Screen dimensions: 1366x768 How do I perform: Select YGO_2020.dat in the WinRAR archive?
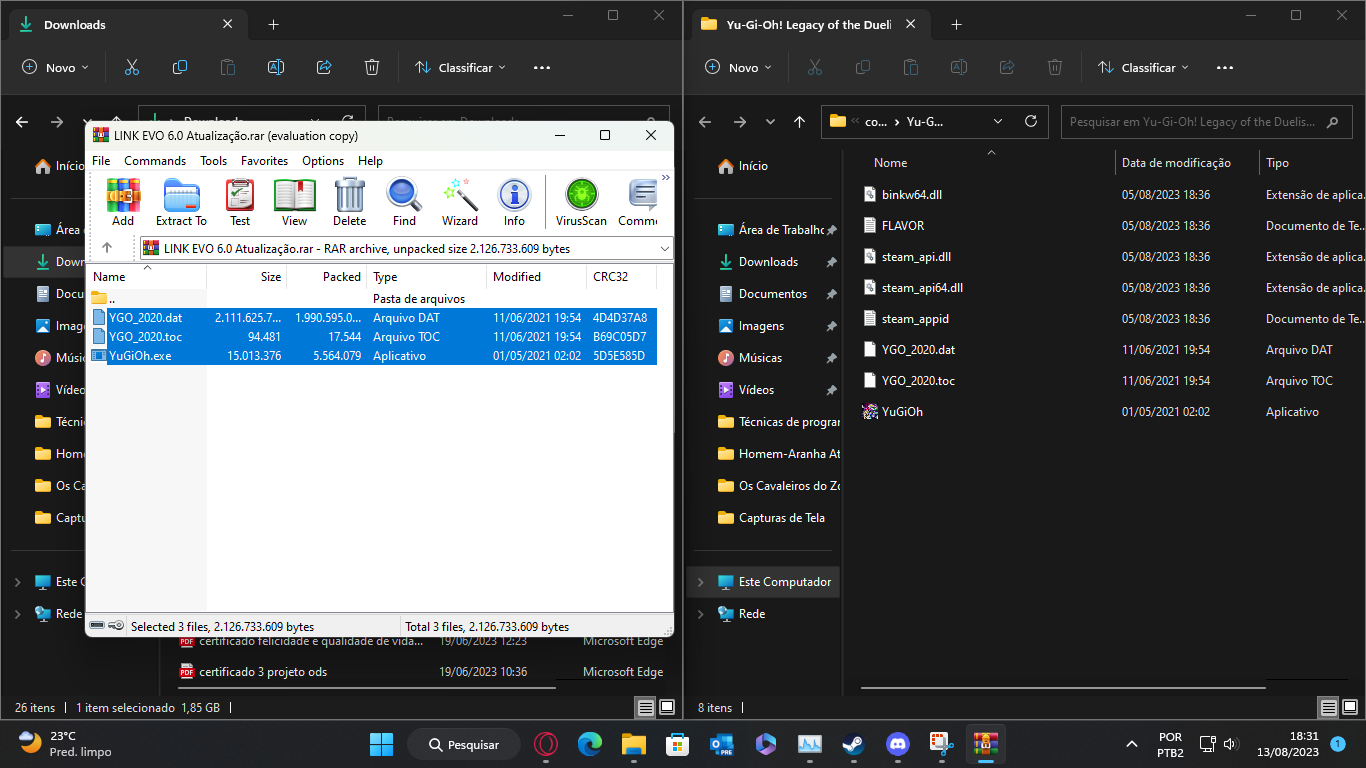coord(374,318)
